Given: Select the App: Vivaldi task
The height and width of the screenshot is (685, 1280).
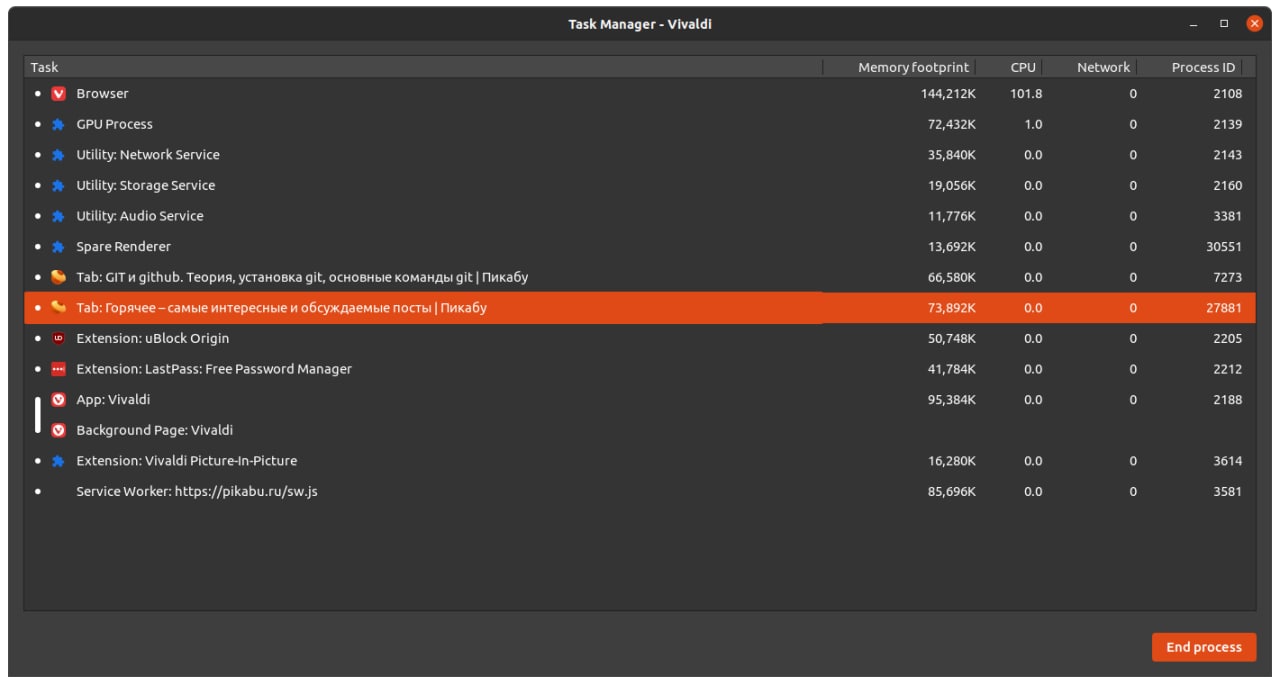Looking at the screenshot, I should pos(640,400).
